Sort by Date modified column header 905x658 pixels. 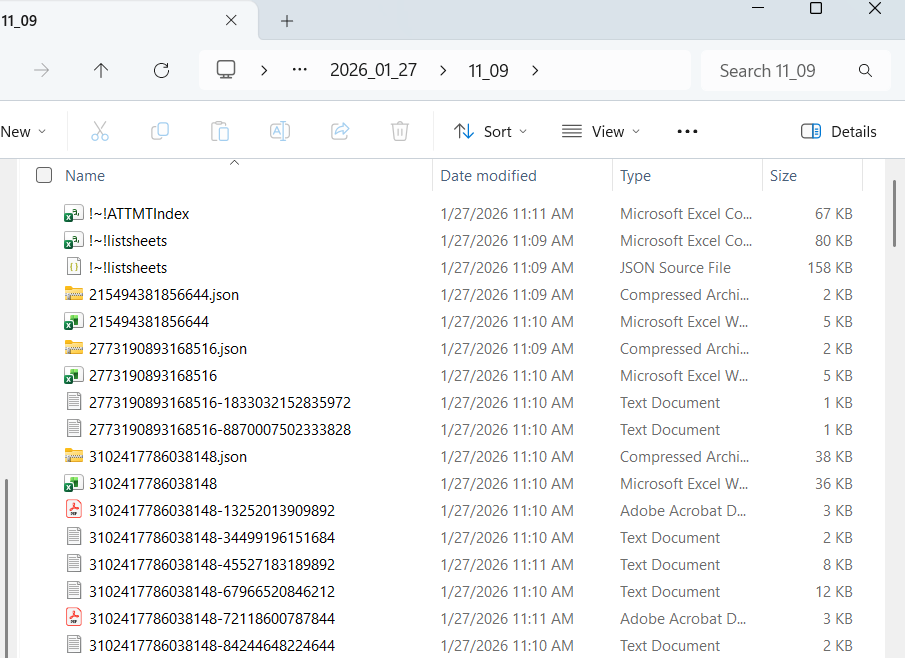489,176
